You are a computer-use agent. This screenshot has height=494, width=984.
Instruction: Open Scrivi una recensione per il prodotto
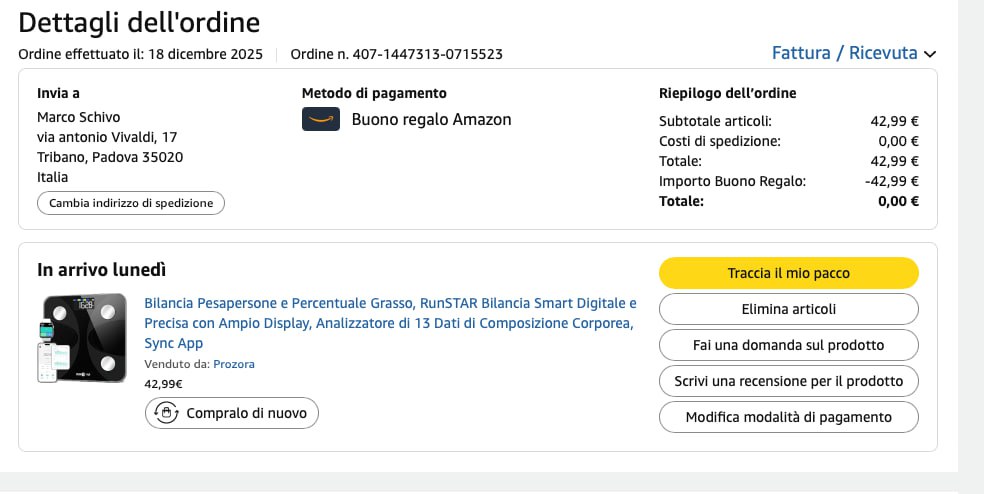click(x=788, y=381)
